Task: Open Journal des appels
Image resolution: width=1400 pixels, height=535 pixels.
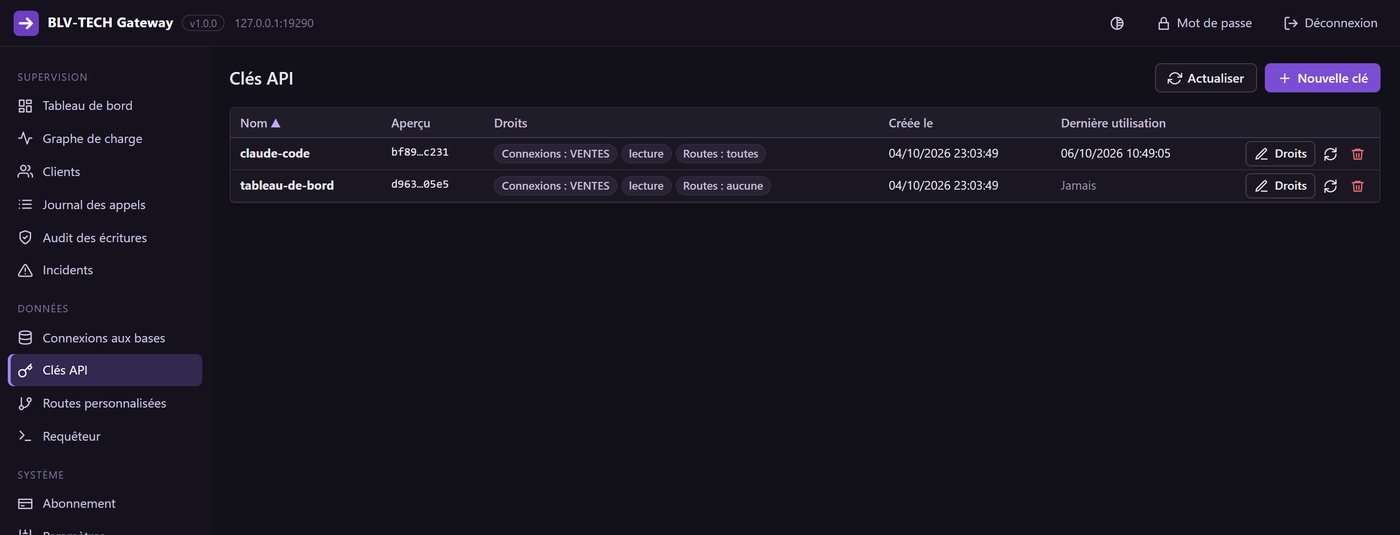Action: pyautogui.click(x=105, y=205)
